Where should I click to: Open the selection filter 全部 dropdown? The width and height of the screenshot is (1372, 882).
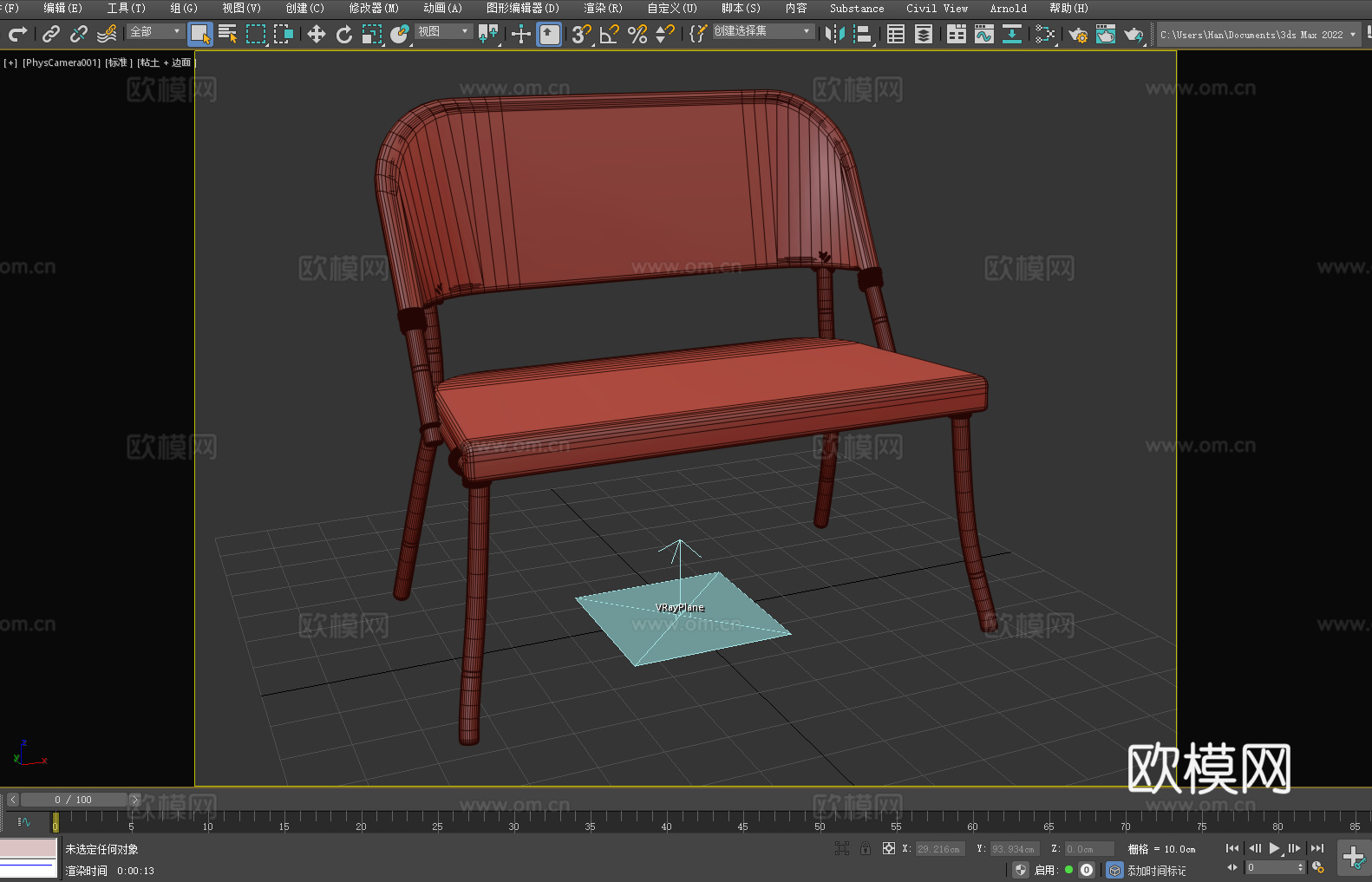(x=155, y=31)
